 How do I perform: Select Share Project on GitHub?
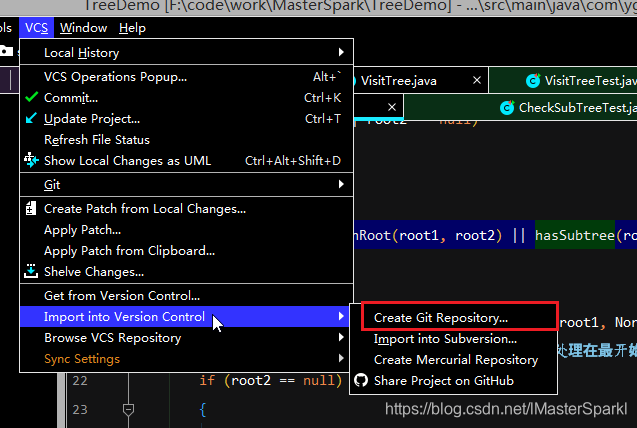tap(453, 381)
